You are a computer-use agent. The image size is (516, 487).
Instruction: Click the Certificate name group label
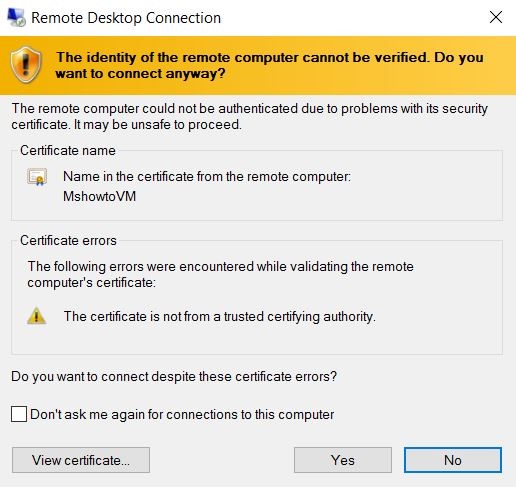[x=68, y=150]
